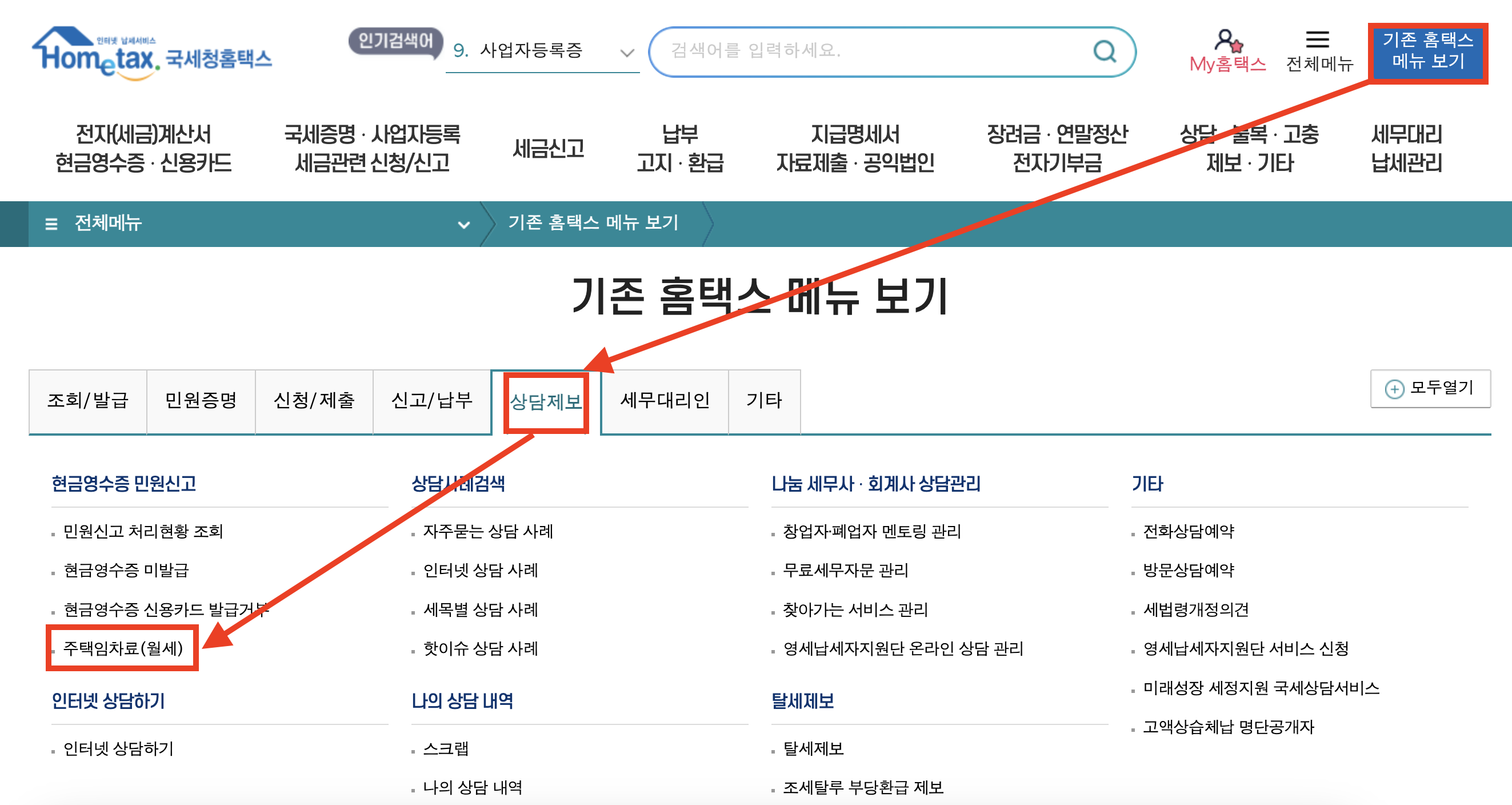Open 현금영수증 미발급 link
The height and width of the screenshot is (805, 1512).
pos(126,570)
